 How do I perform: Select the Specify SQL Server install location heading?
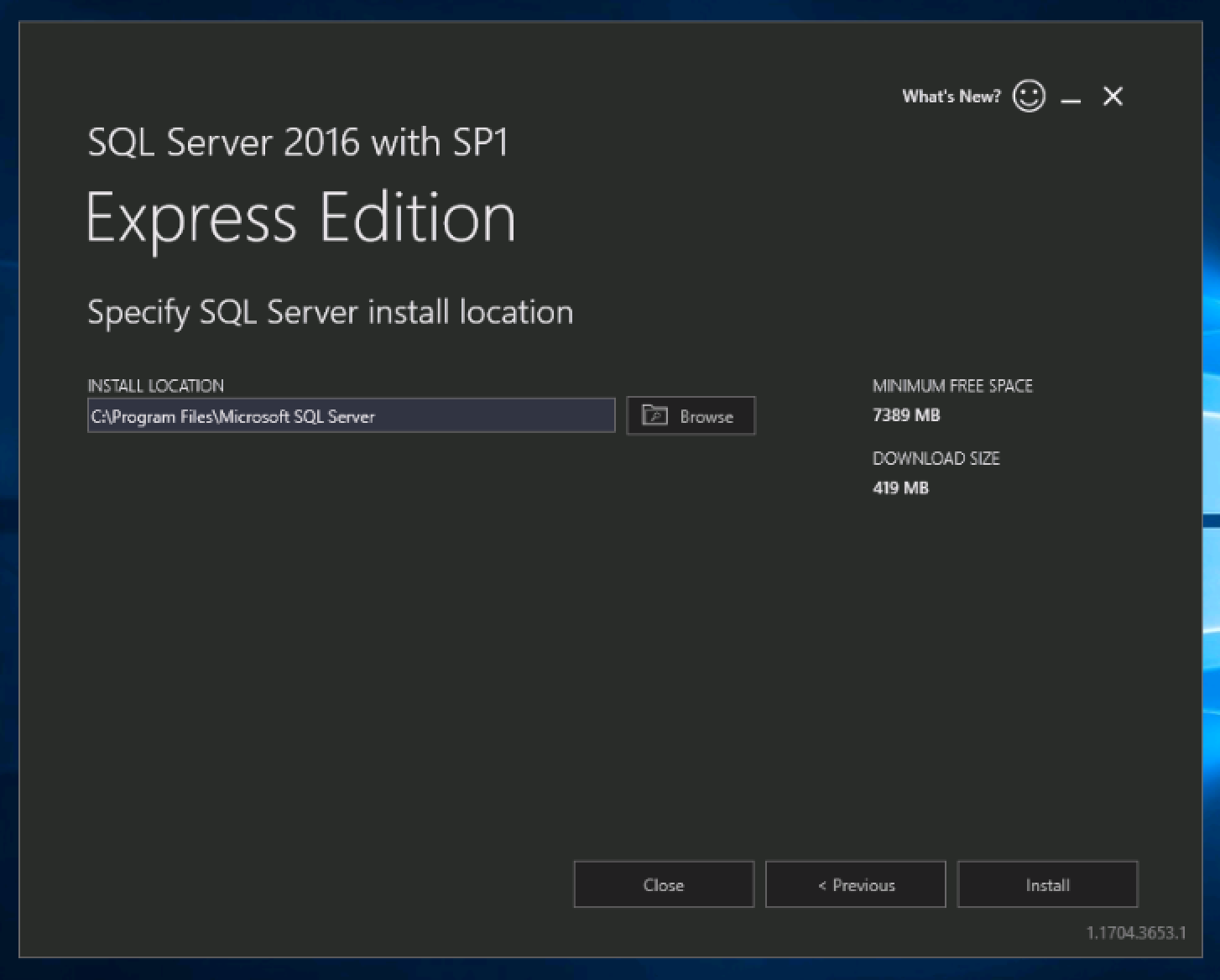[x=331, y=313]
